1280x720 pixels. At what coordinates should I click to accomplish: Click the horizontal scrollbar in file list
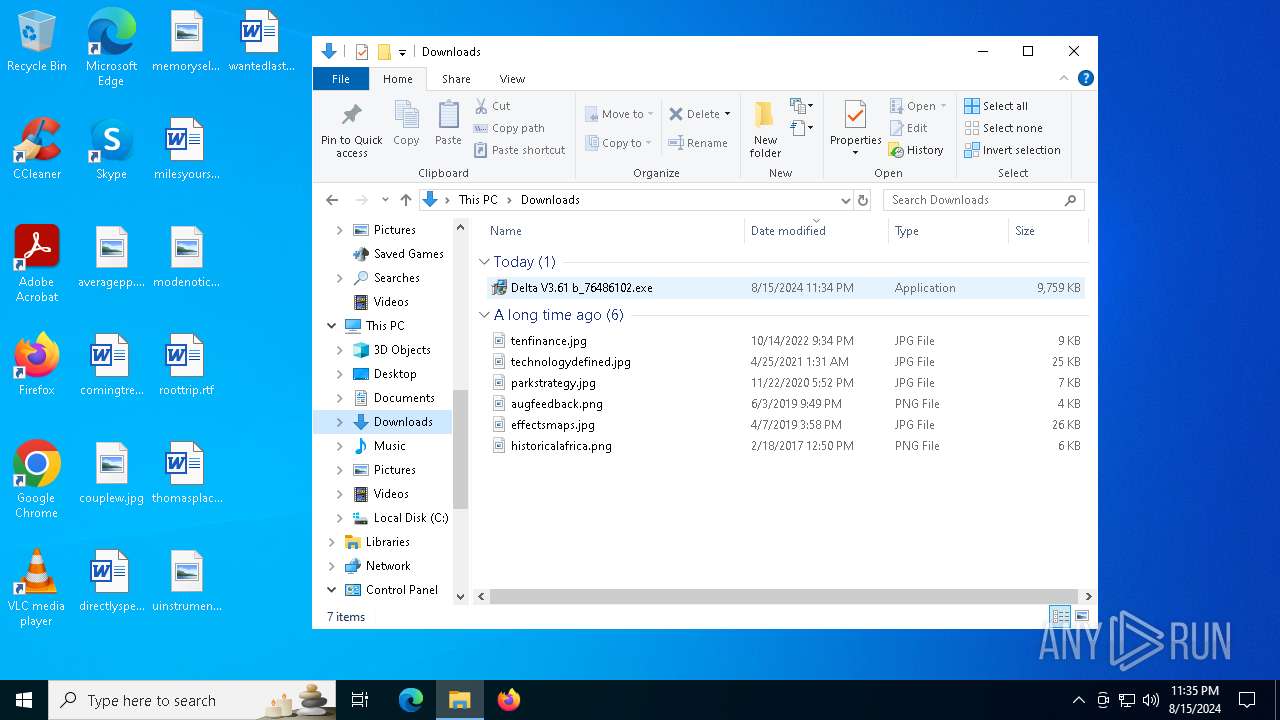783,597
